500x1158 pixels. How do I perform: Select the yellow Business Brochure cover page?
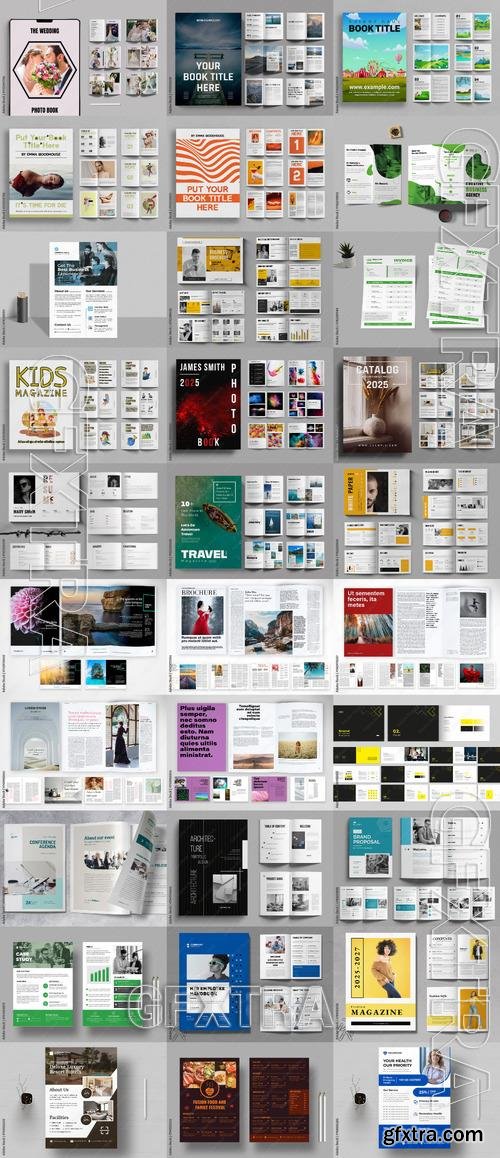pyautogui.click(x=210, y=261)
